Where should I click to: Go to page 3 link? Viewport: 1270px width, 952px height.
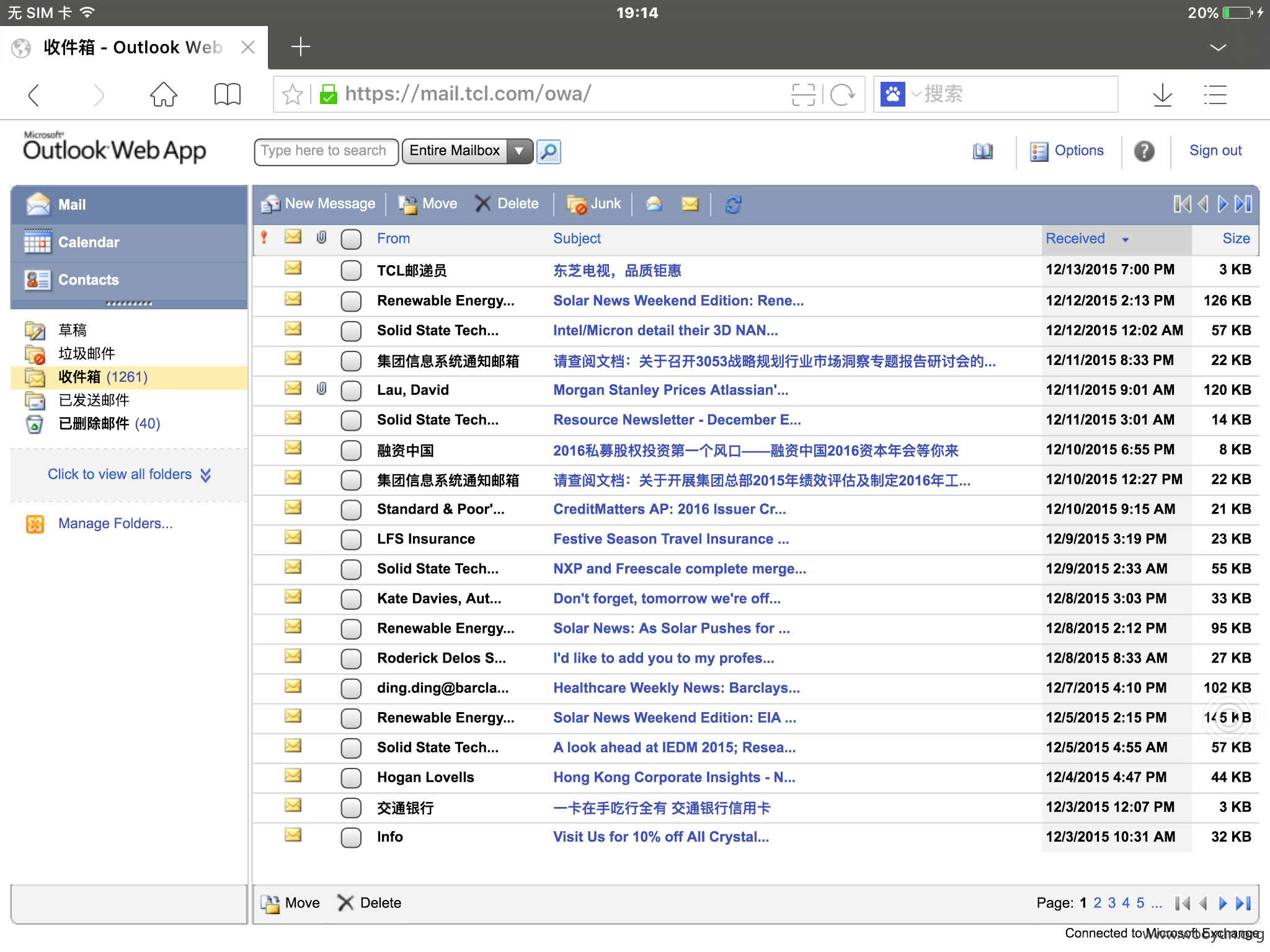(1112, 903)
